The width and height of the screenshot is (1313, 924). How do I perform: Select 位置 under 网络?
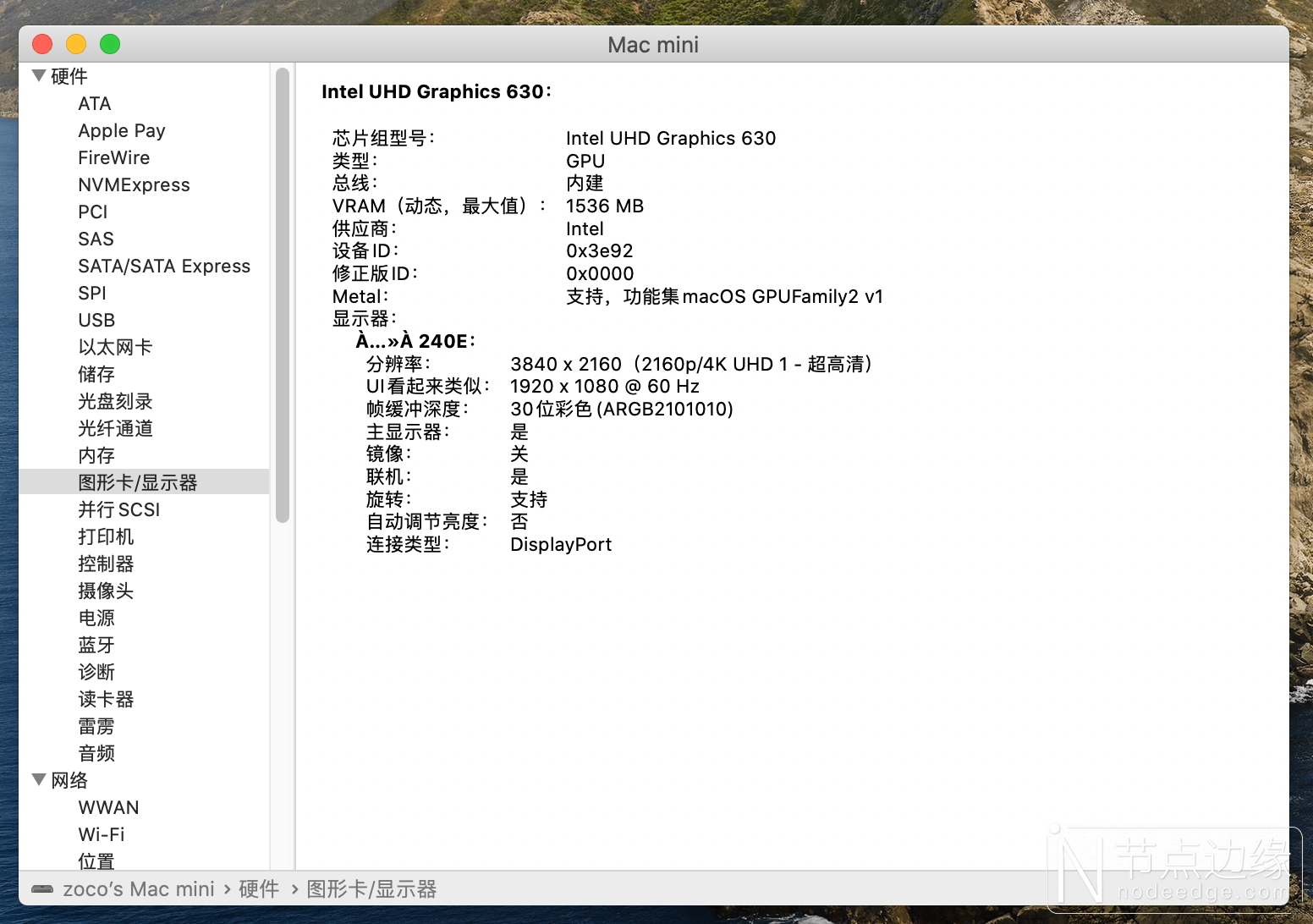[x=96, y=861]
